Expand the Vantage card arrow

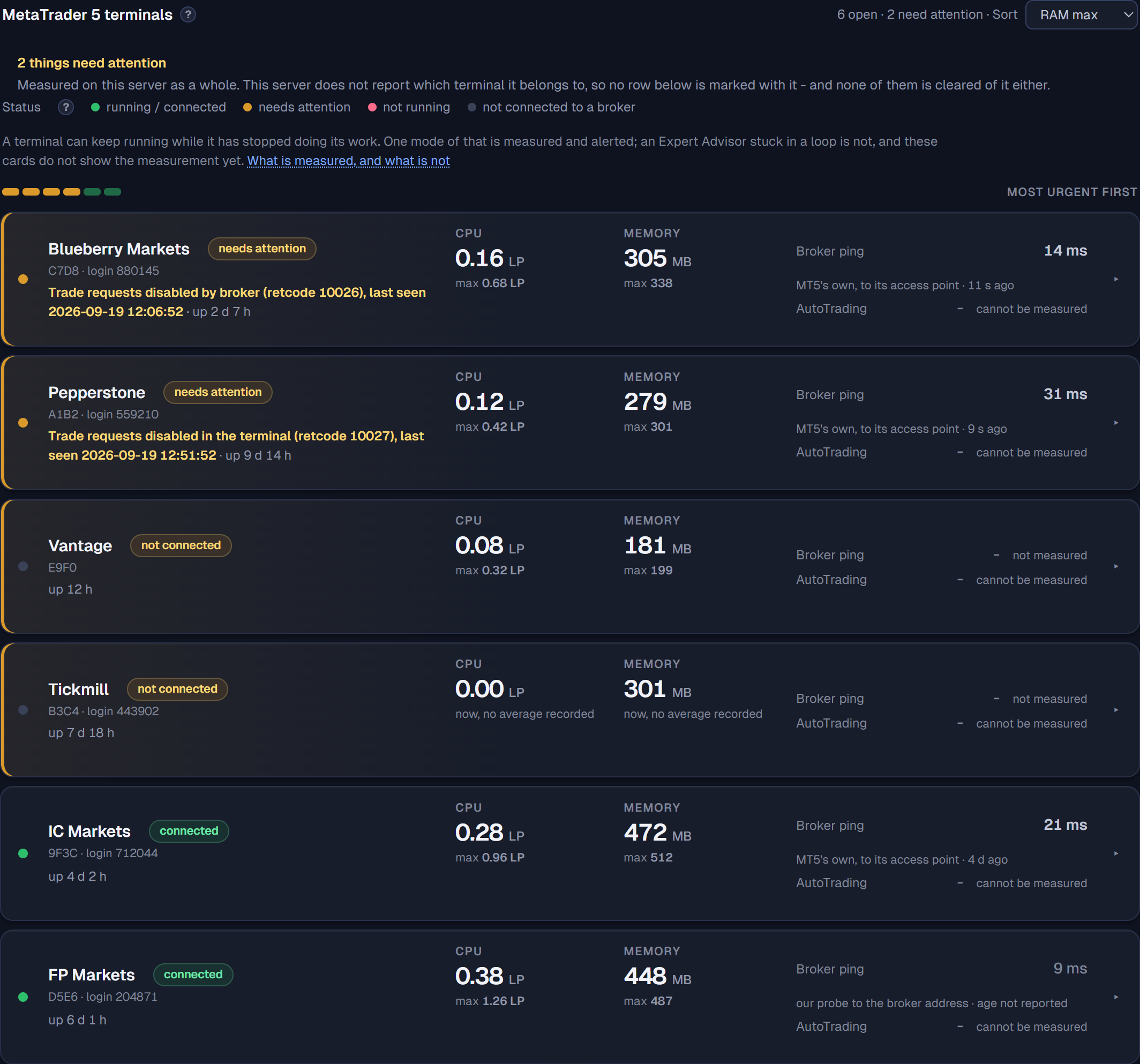point(1116,566)
